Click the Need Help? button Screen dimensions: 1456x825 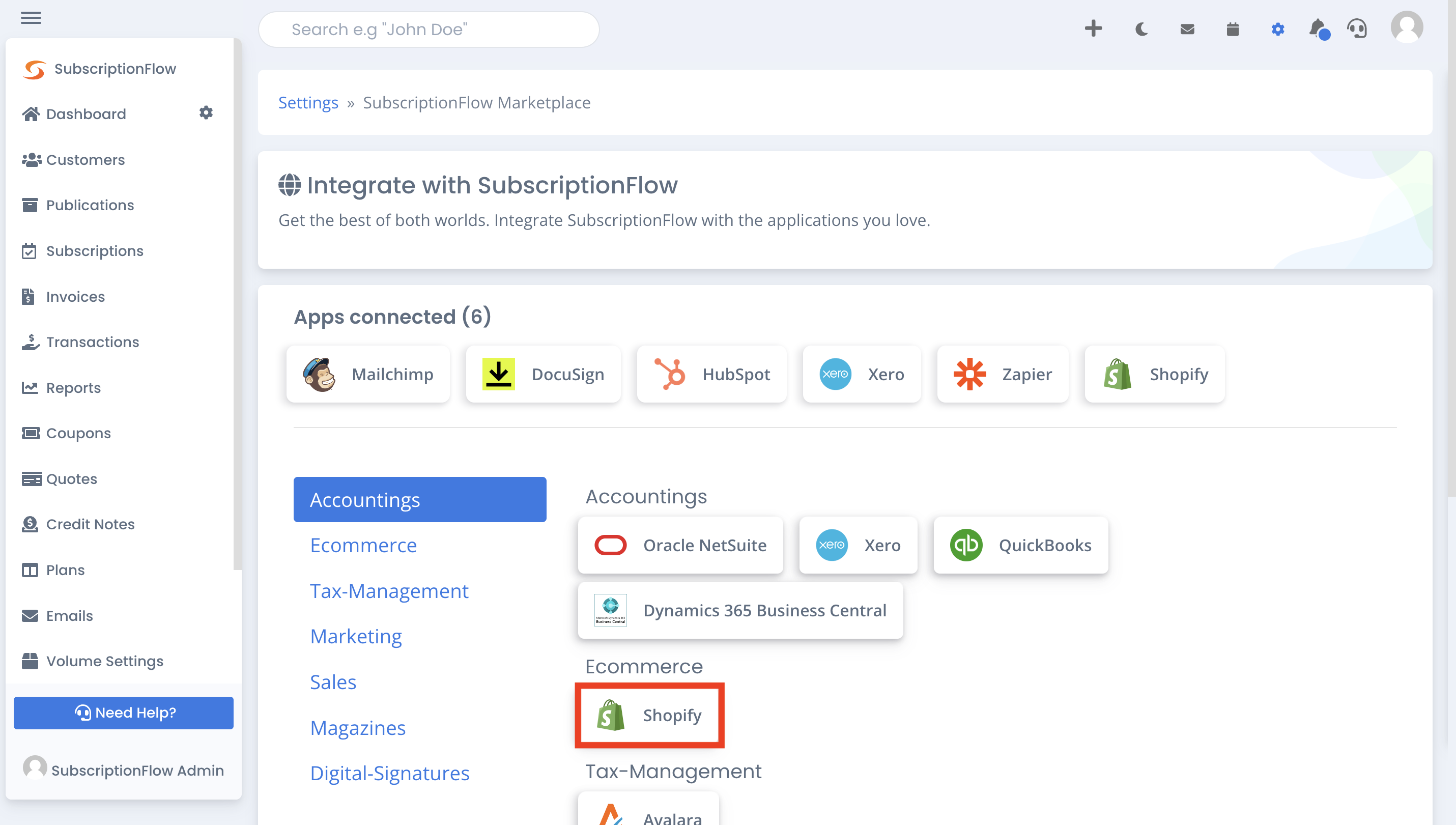click(124, 713)
